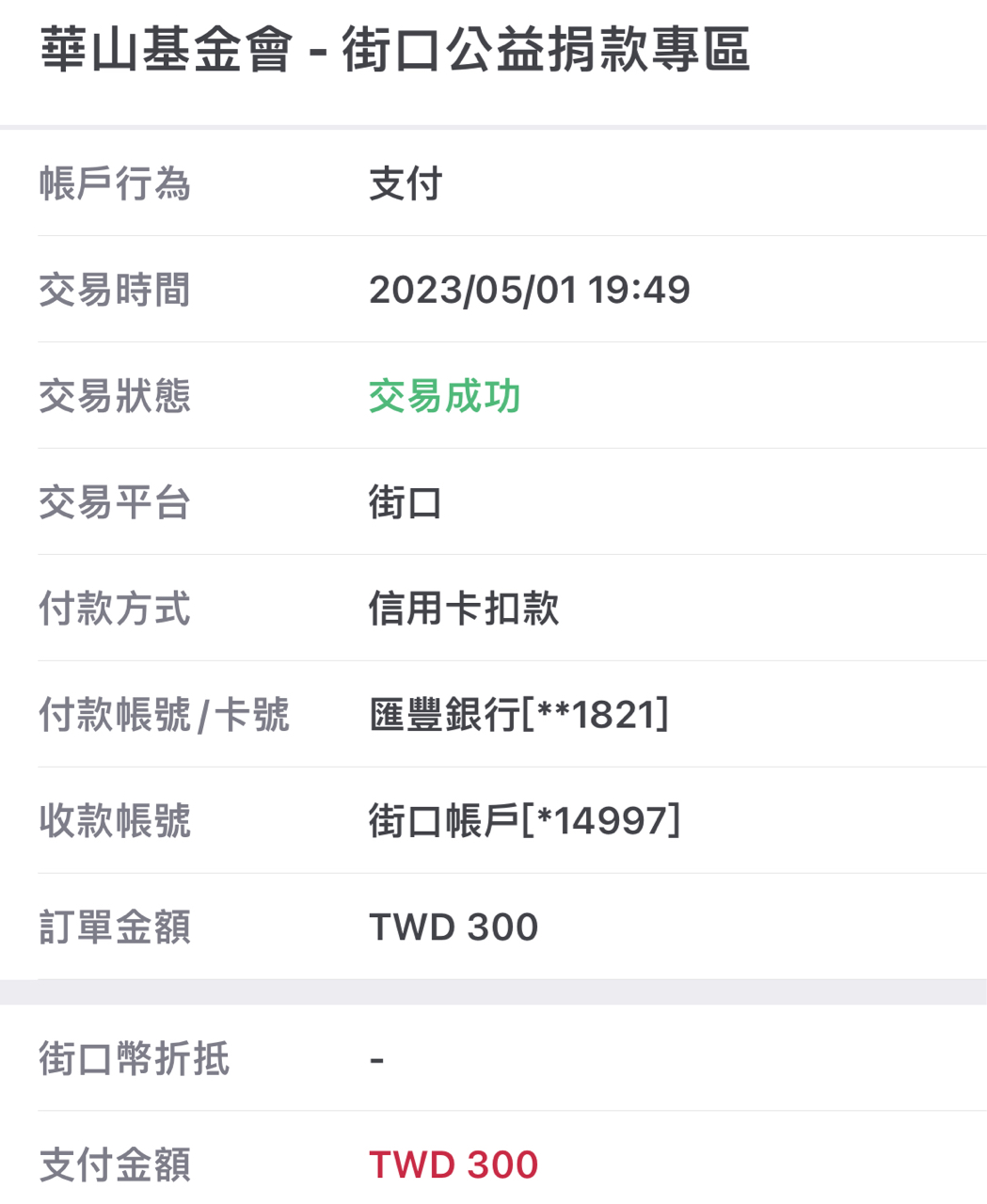Click the 付款方式 label

click(115, 609)
